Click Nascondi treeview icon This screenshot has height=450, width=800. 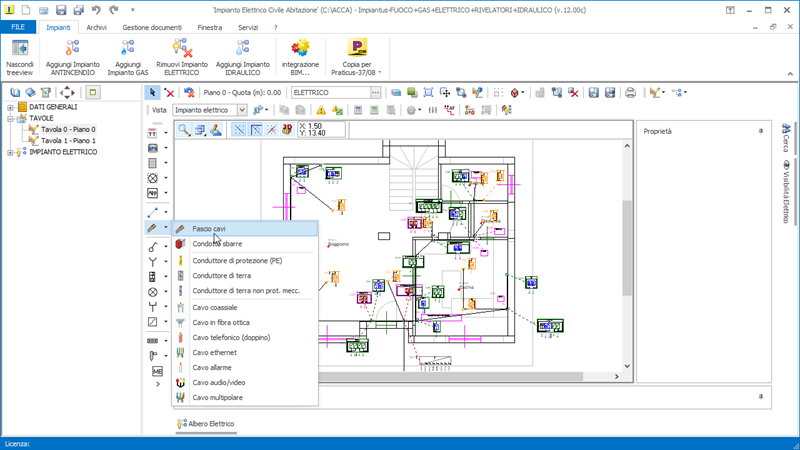(20, 48)
